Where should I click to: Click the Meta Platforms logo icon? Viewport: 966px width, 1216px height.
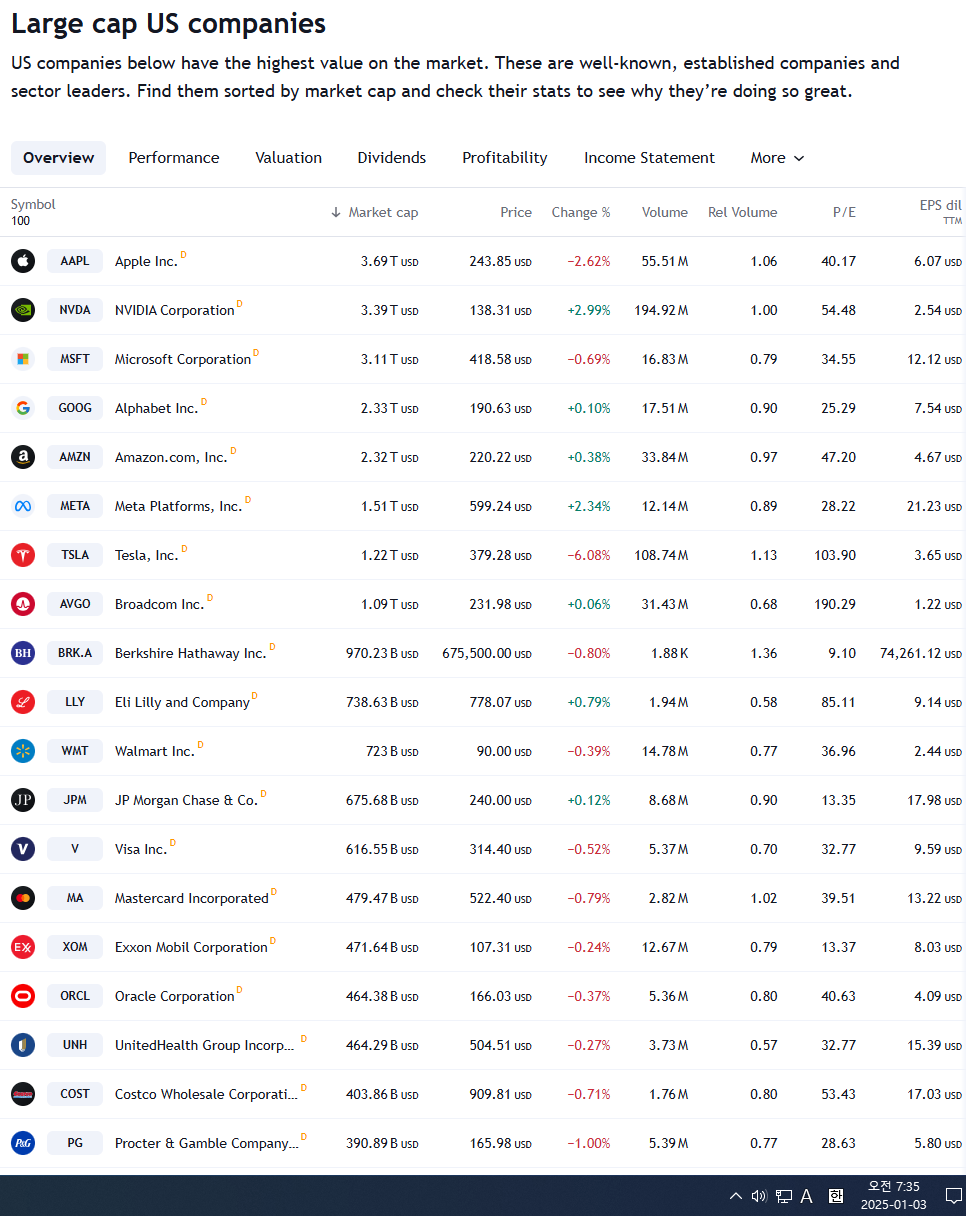(x=23, y=506)
